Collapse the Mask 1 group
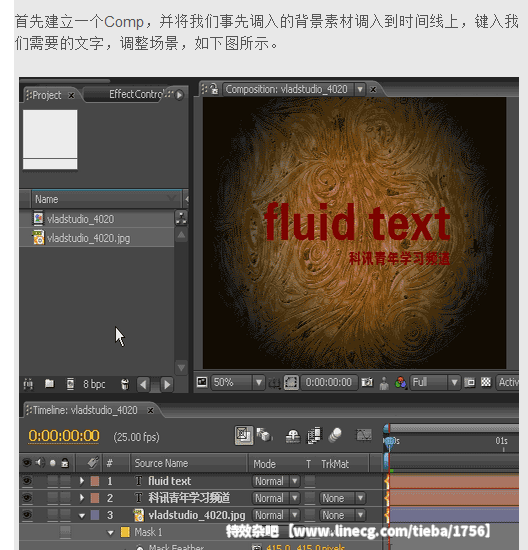 111,532
